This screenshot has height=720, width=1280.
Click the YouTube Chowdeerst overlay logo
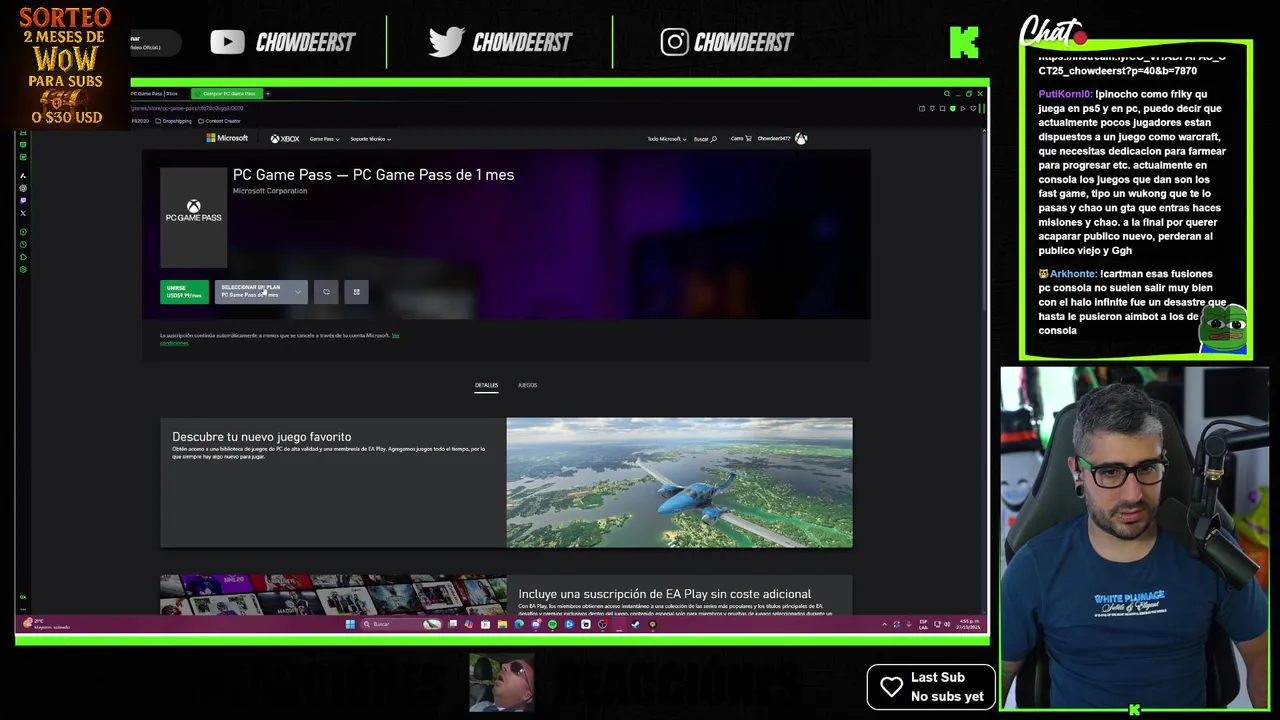283,42
